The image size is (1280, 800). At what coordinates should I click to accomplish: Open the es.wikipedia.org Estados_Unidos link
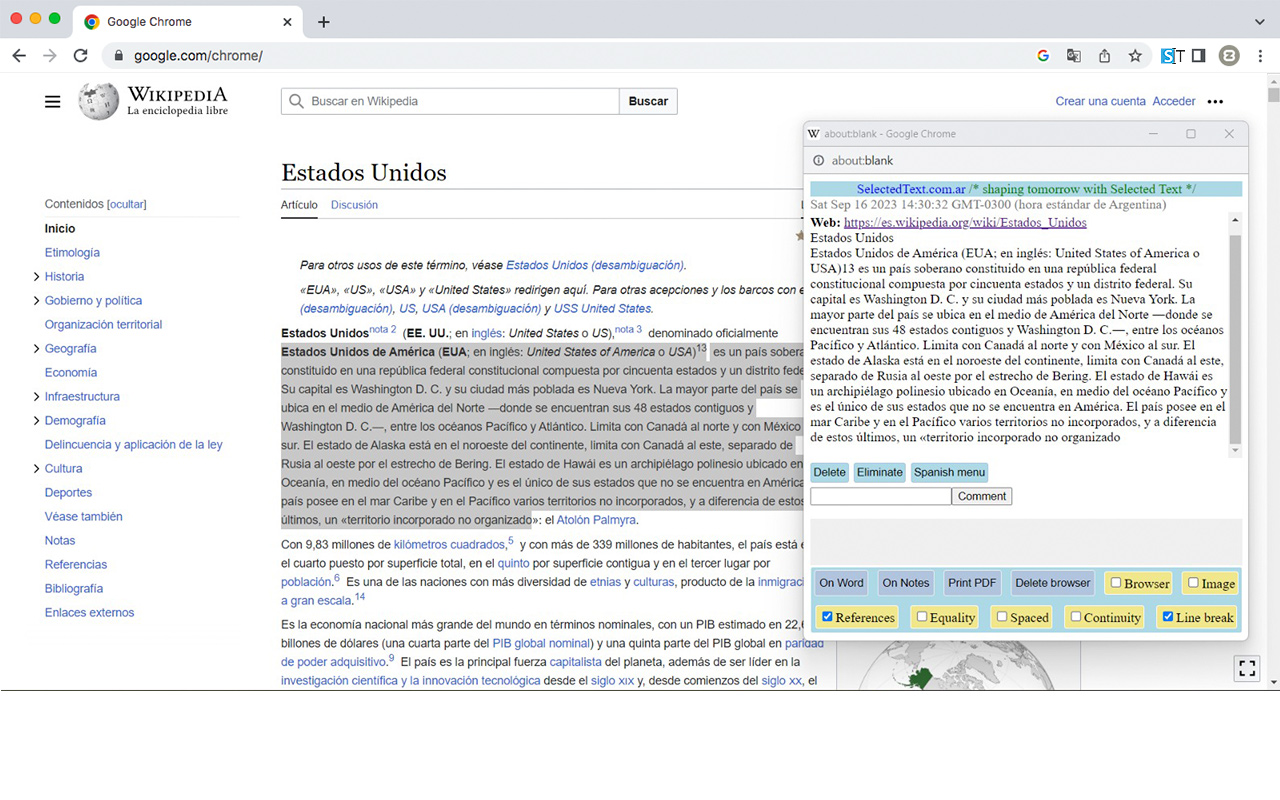(965, 222)
